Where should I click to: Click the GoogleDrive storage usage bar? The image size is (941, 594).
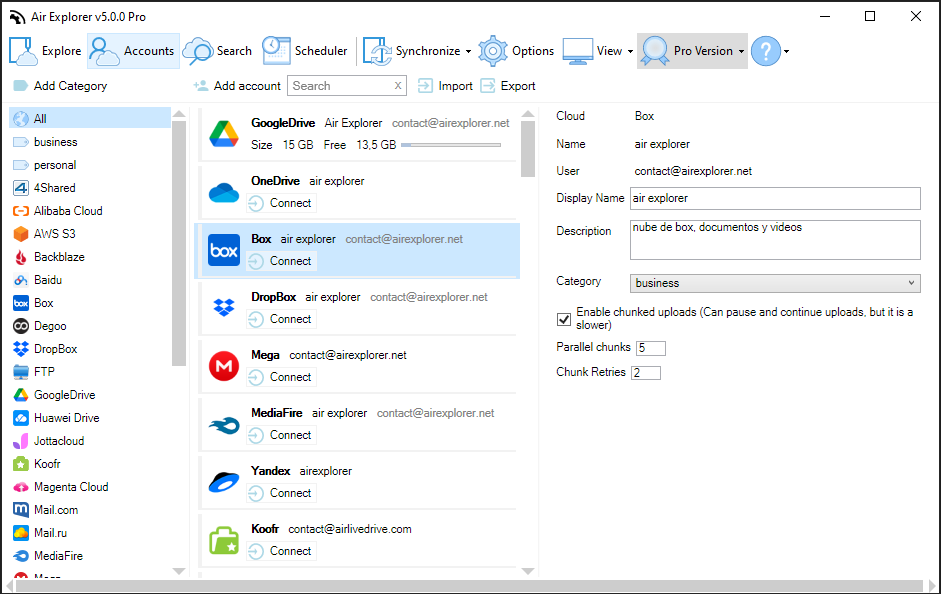pyautogui.click(x=451, y=145)
